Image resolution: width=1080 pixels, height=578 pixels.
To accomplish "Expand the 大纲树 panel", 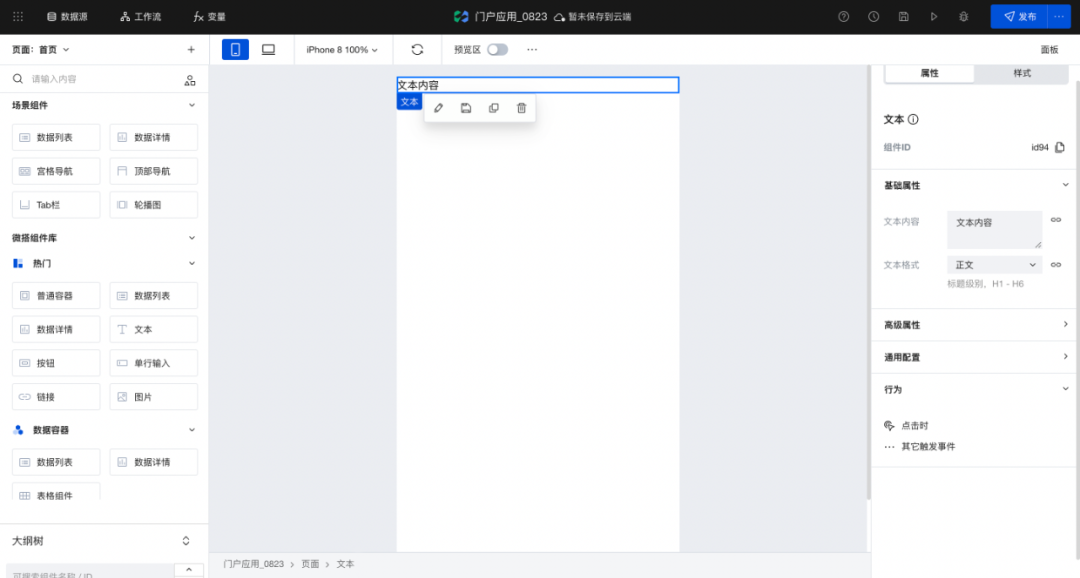I will point(185,541).
